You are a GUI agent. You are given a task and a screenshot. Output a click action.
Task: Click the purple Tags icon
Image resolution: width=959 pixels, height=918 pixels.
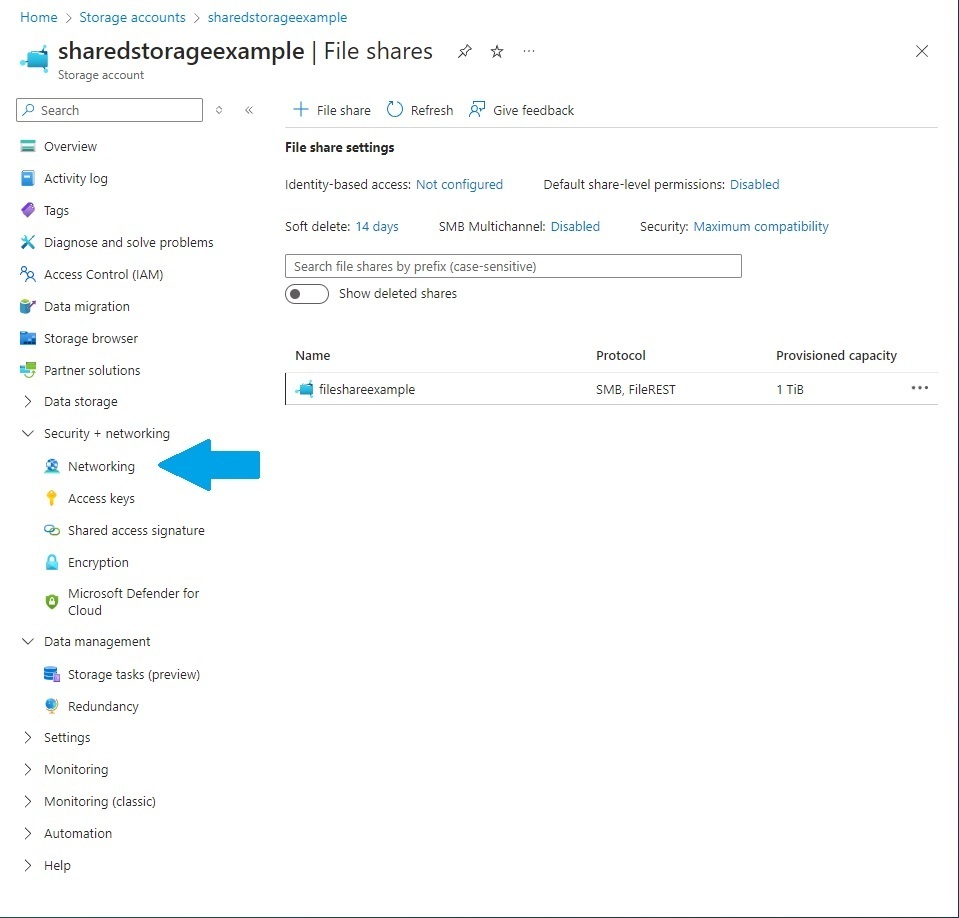(28, 210)
